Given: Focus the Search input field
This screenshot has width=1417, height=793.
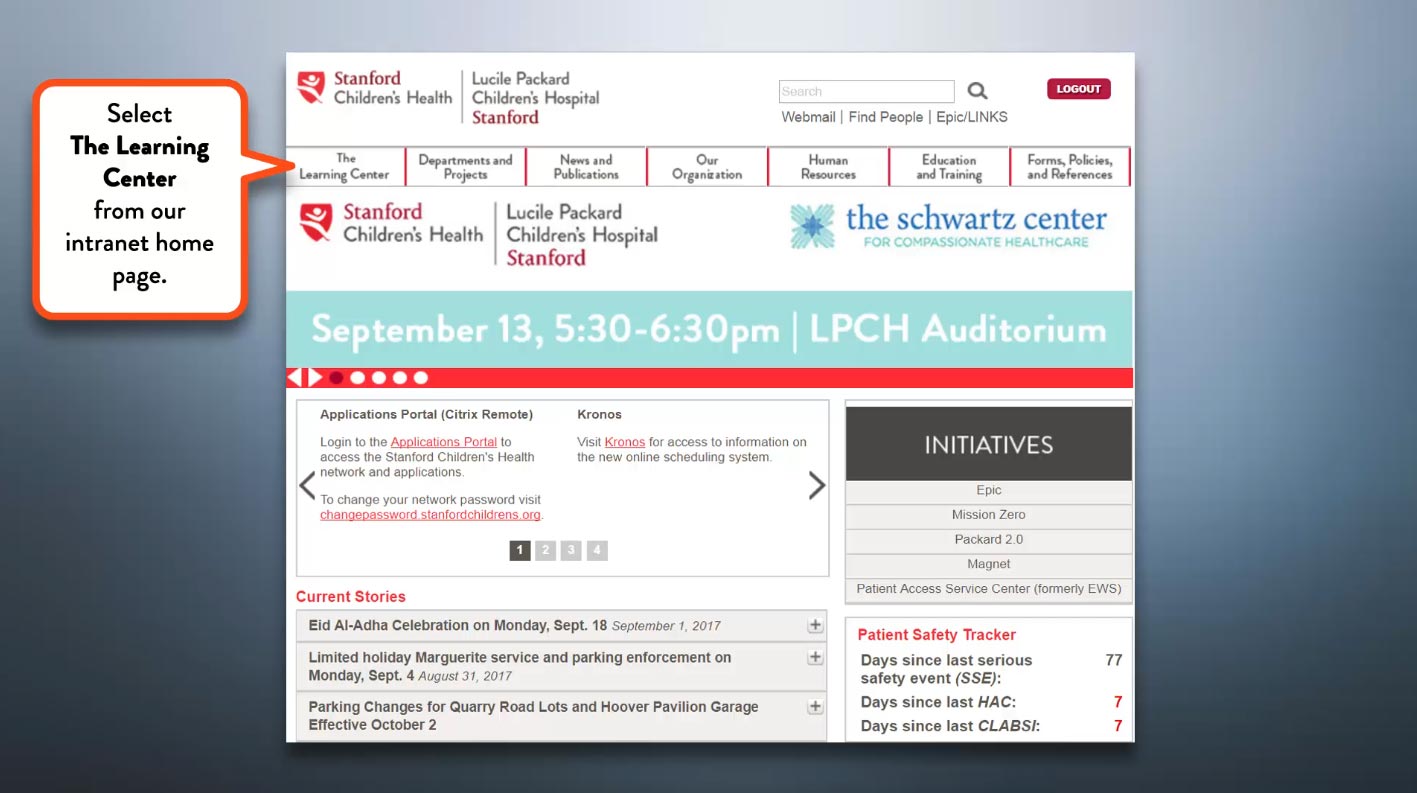Looking at the screenshot, I should [866, 91].
